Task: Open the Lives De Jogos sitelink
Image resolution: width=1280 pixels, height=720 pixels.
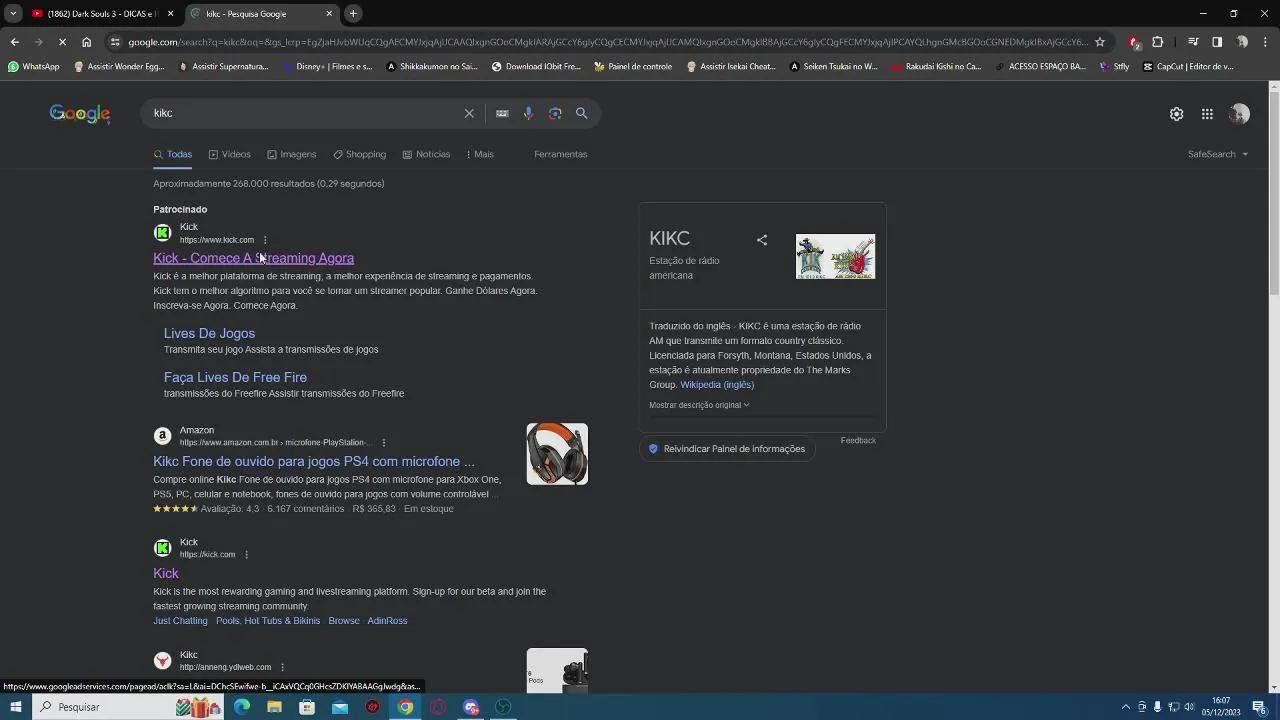Action: (209, 333)
